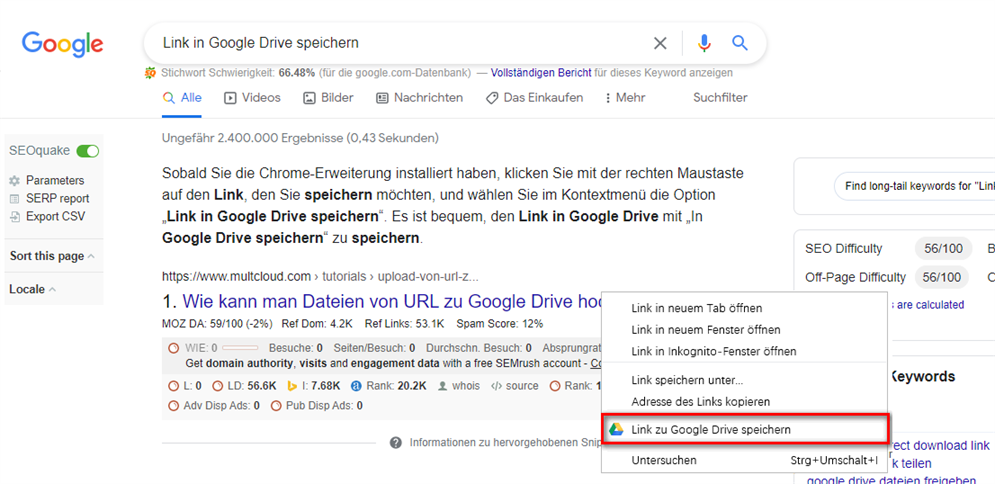Click the SEOquake Parameters gear icon

[x=14, y=181]
